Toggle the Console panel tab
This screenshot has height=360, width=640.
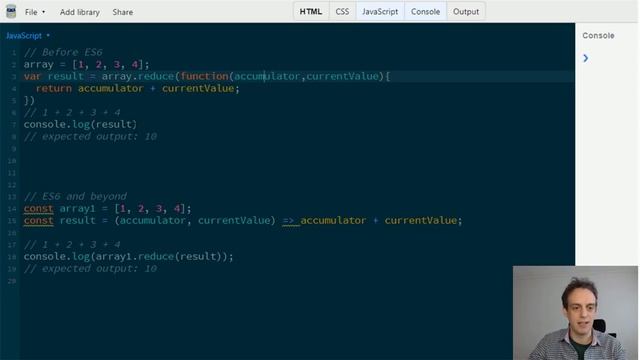(x=425, y=11)
